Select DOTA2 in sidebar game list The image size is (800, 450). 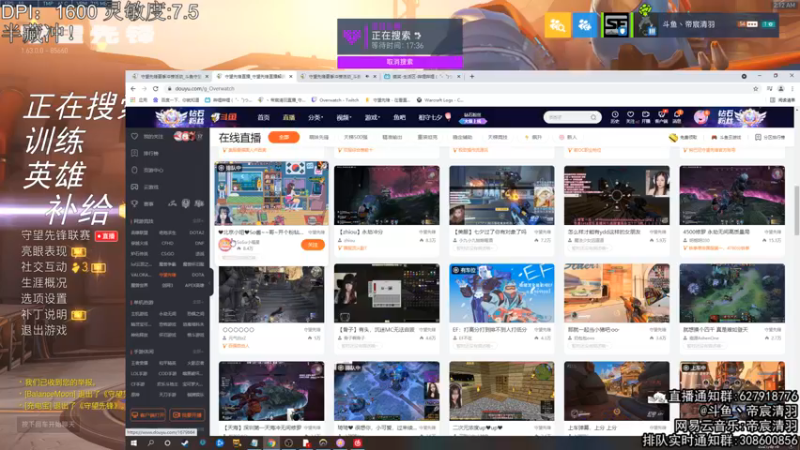pos(196,232)
